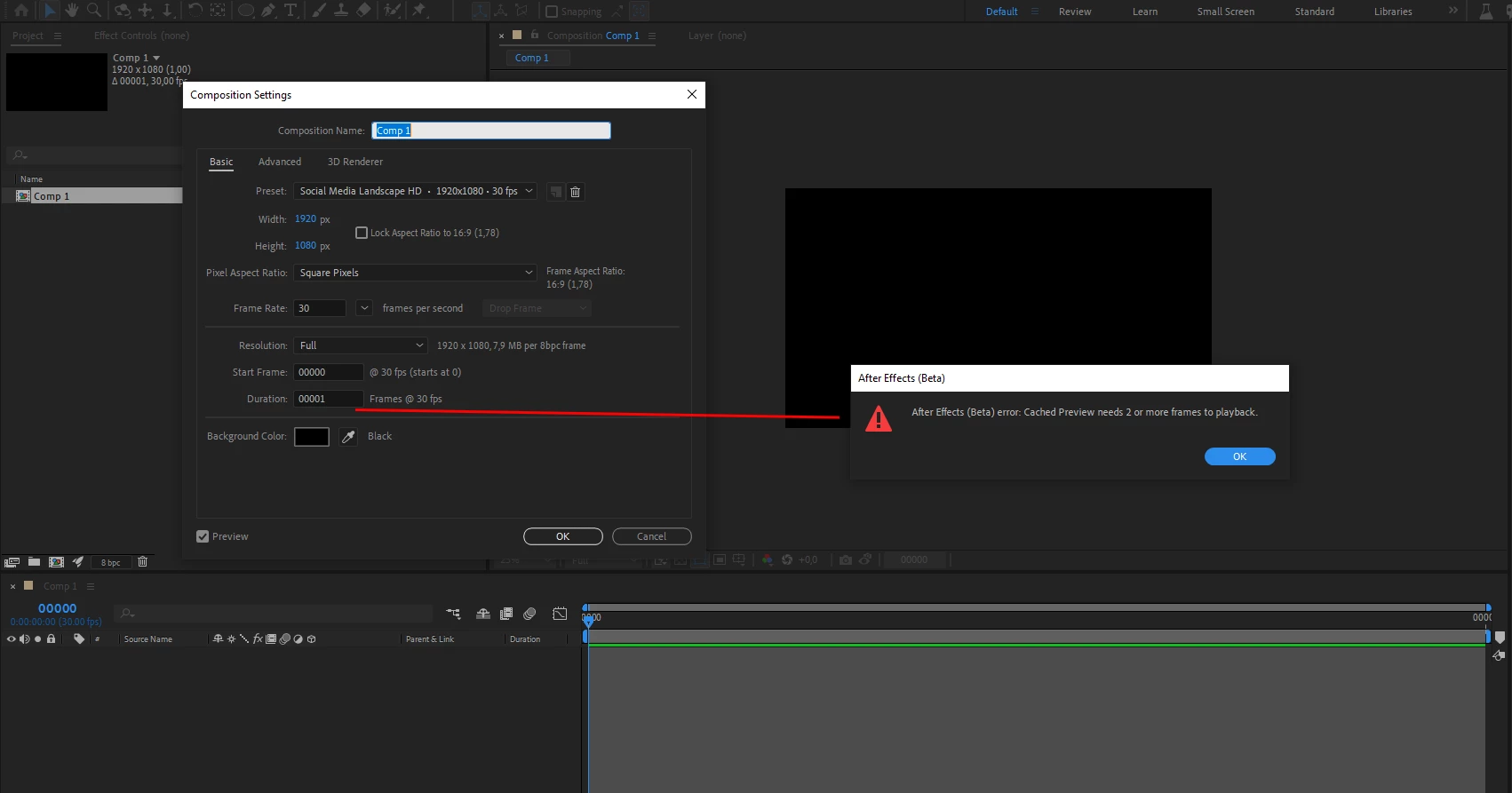Select the Pan camera tool

(146, 11)
